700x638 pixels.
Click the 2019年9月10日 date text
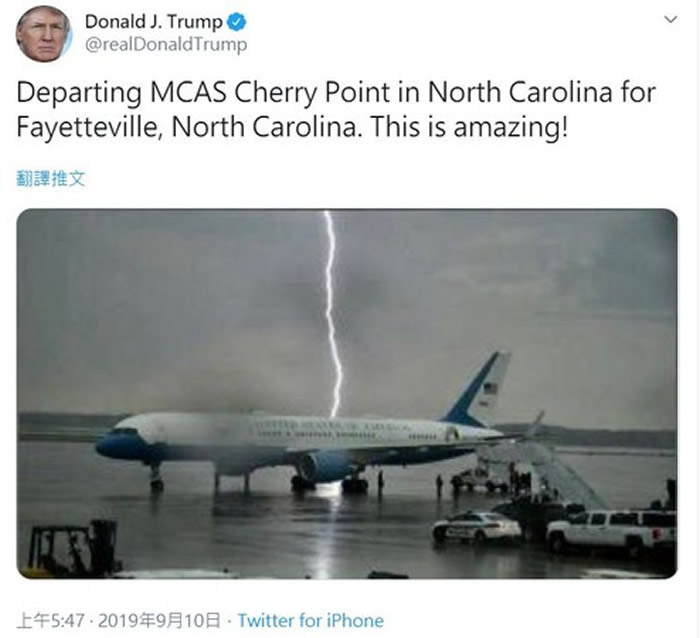(159, 621)
